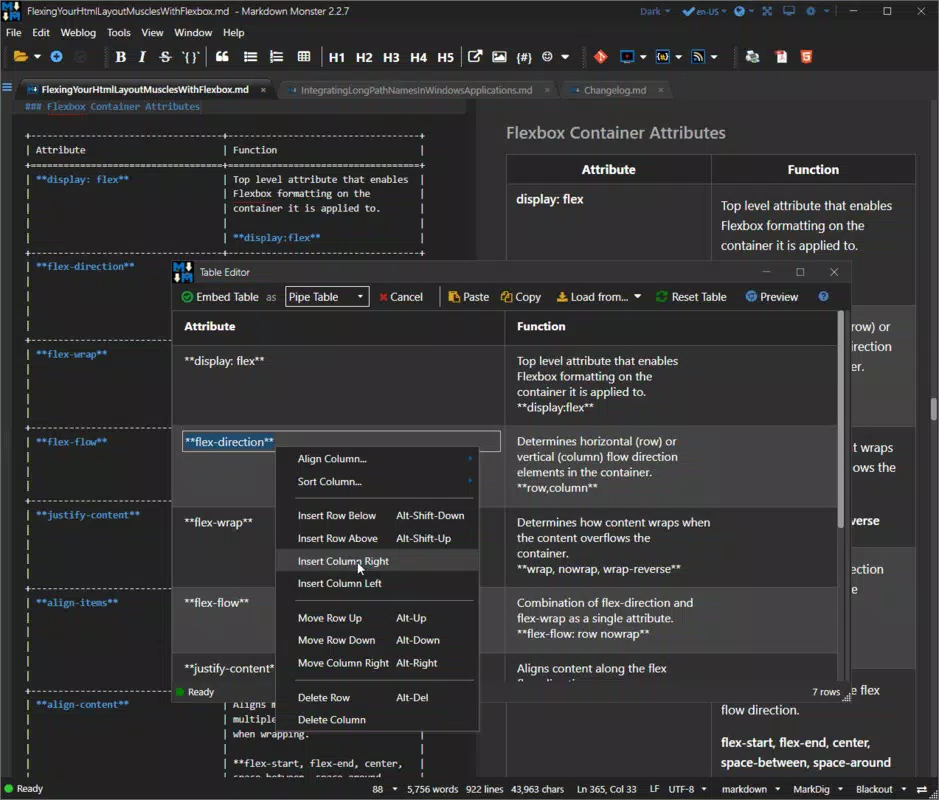Open the Dark theme dropdown

(x=655, y=11)
